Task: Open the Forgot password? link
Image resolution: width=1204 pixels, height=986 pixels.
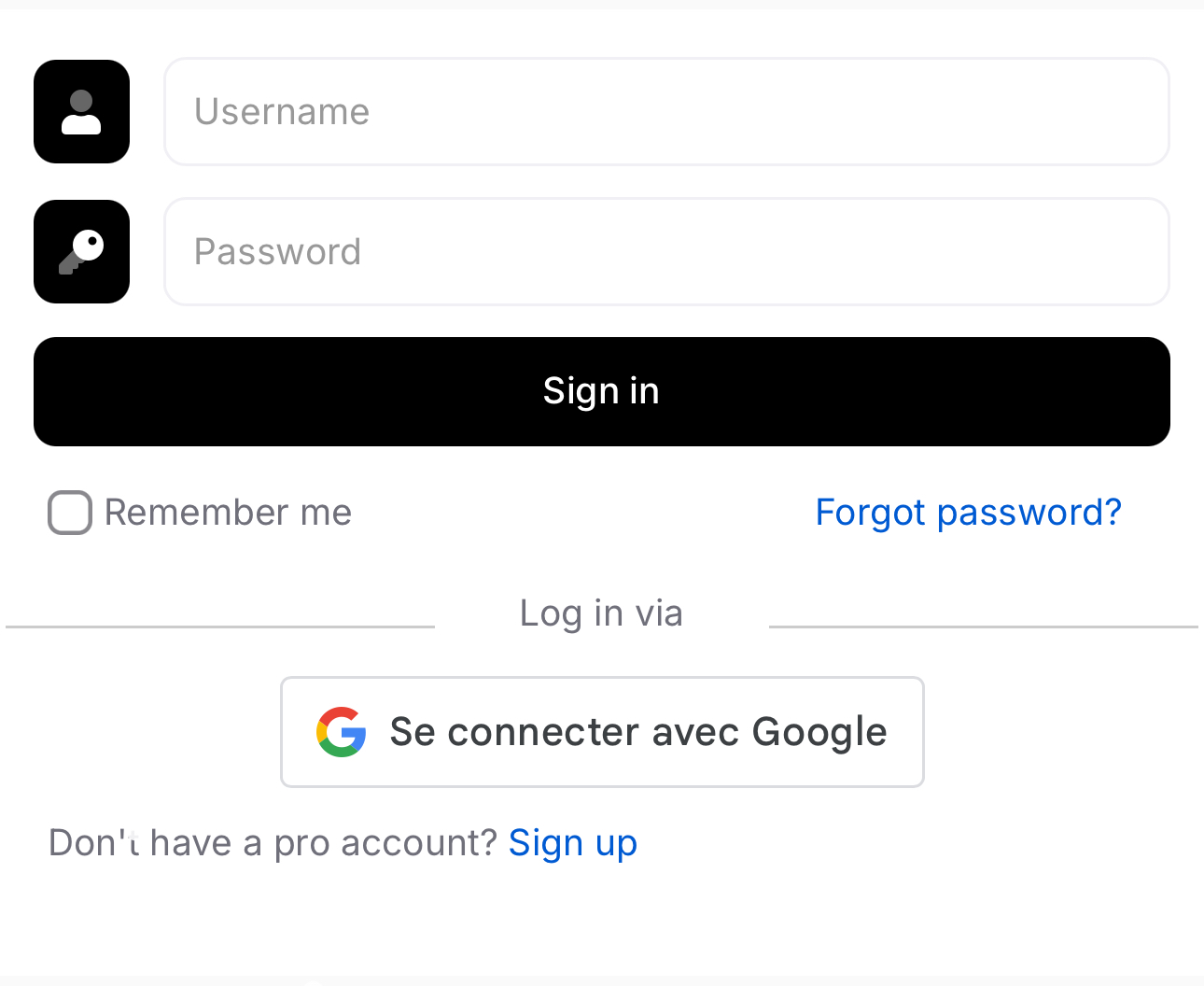Action: (x=968, y=513)
